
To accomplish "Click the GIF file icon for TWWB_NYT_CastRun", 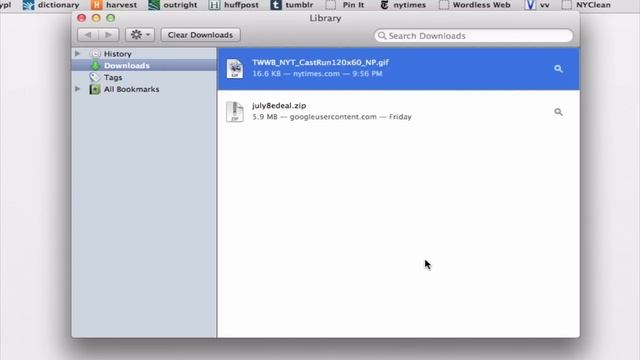I will (235, 68).
